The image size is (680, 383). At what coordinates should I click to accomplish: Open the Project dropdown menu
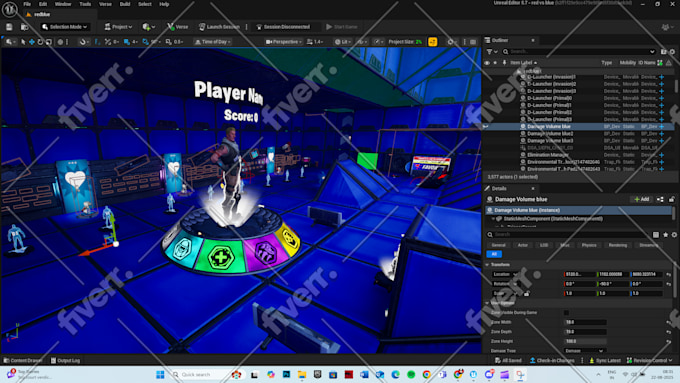(118, 27)
